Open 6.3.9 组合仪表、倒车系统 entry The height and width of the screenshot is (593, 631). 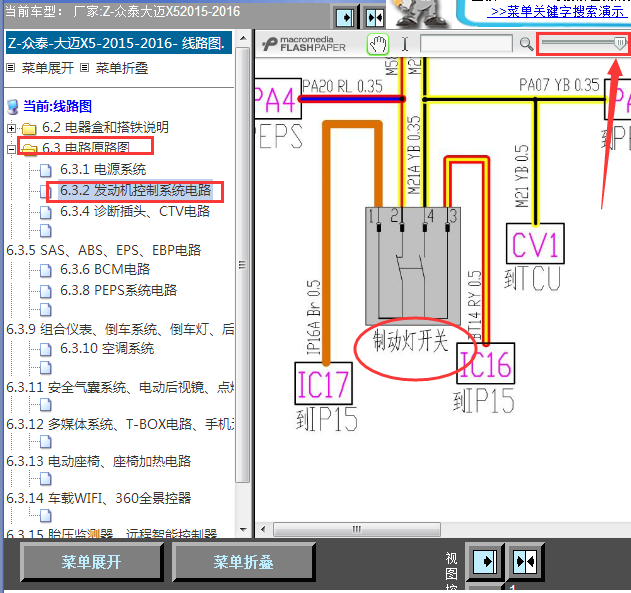pos(120,329)
